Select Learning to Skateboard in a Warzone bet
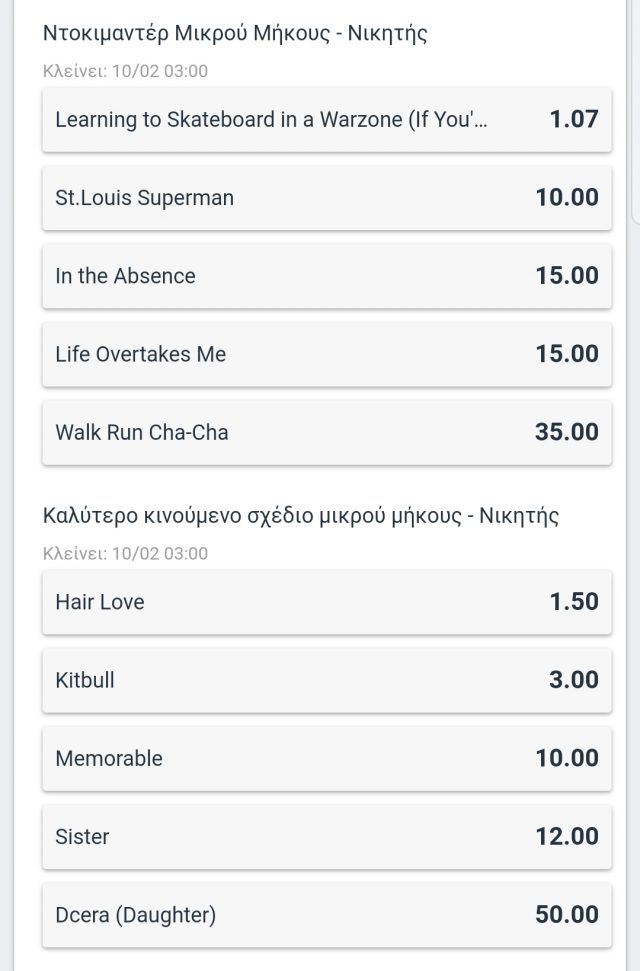Viewport: 640px width, 971px height. (x=327, y=120)
